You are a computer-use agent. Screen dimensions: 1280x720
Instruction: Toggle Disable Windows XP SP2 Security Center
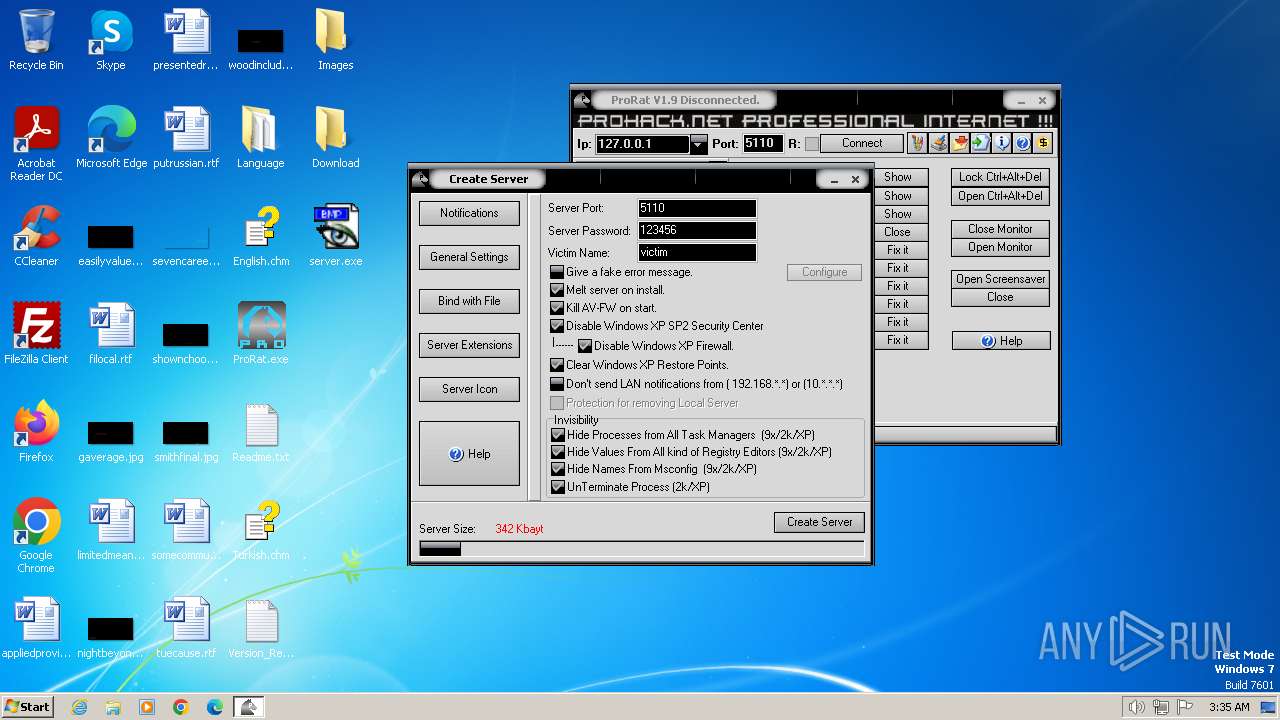[557, 326]
